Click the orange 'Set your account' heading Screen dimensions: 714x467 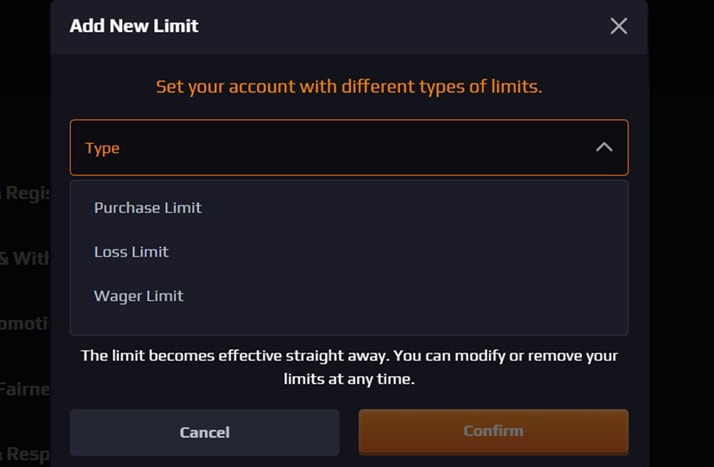click(349, 86)
